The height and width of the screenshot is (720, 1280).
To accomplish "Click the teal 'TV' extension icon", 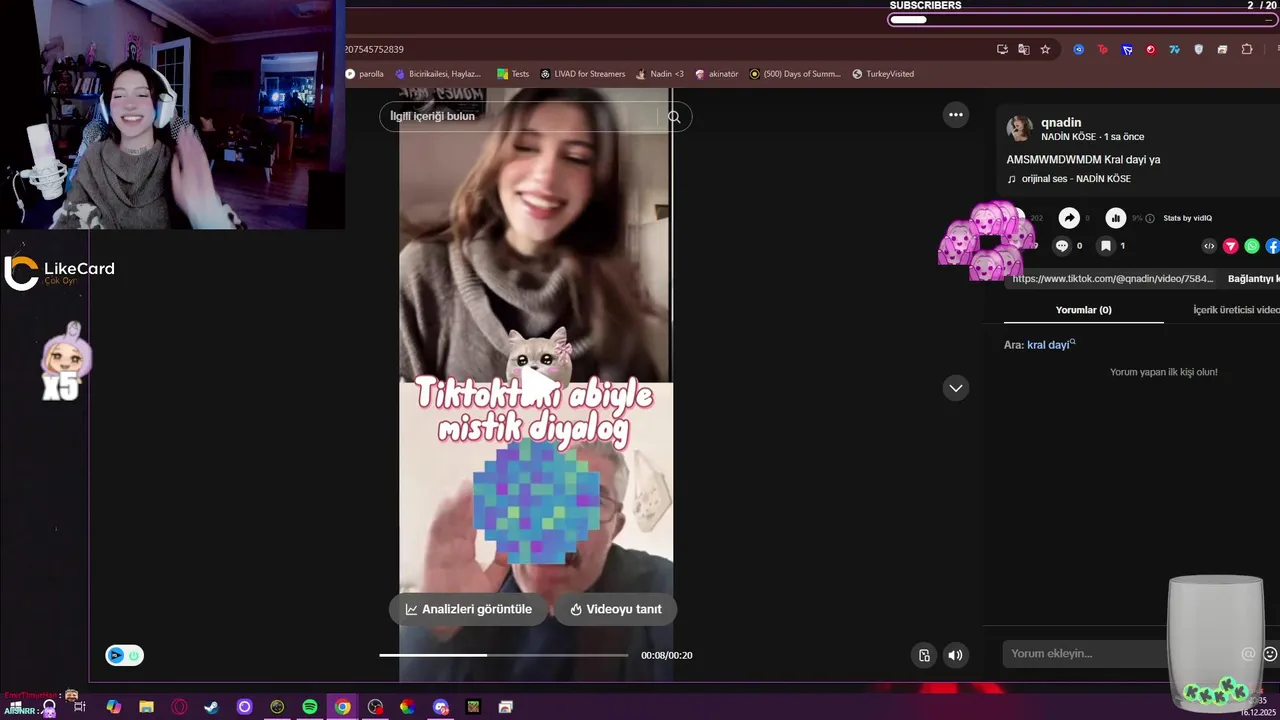I will tap(1175, 49).
